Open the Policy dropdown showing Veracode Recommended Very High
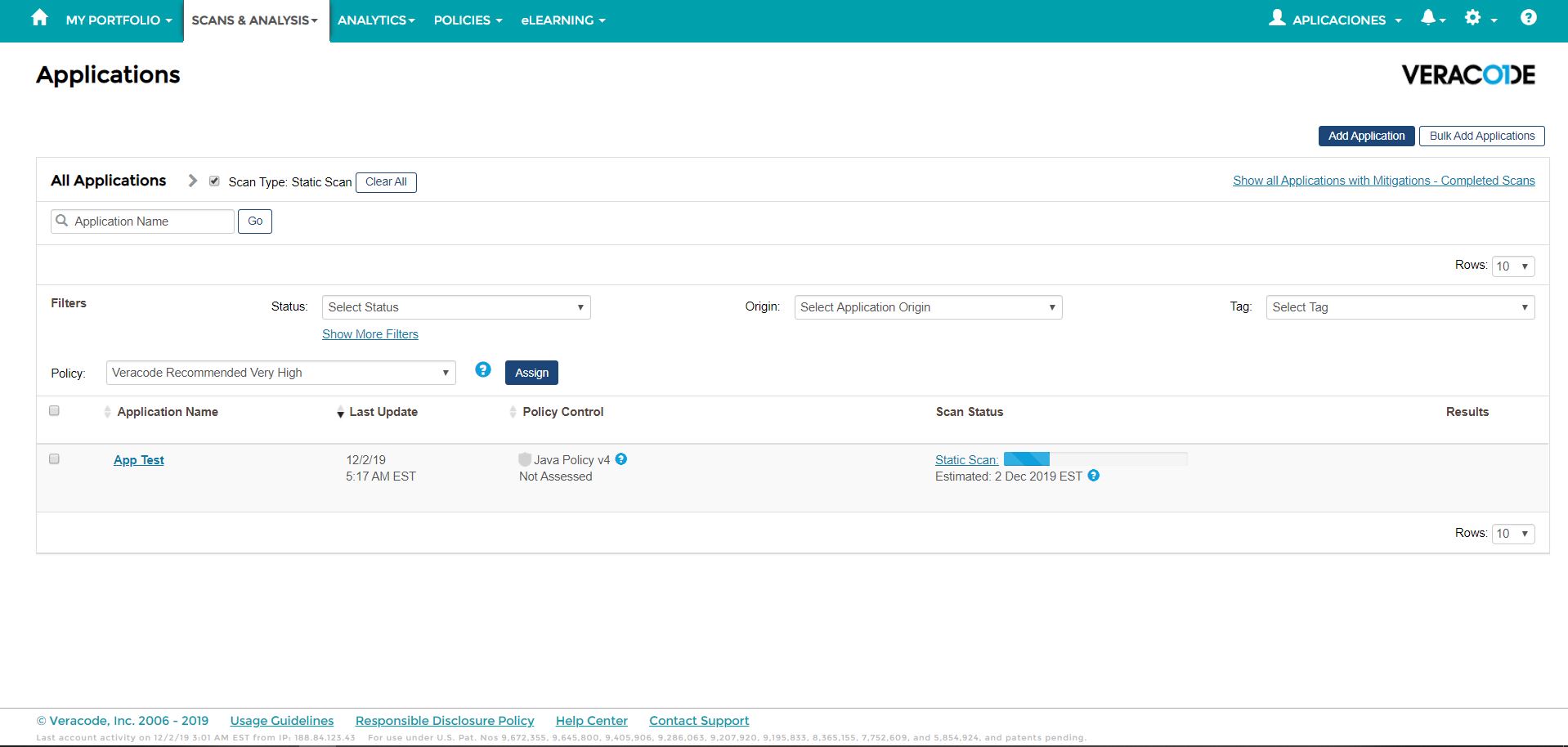 tap(281, 373)
